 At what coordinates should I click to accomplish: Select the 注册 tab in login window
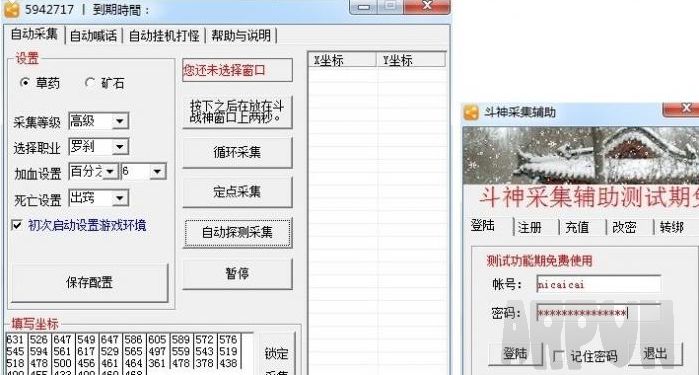point(530,227)
